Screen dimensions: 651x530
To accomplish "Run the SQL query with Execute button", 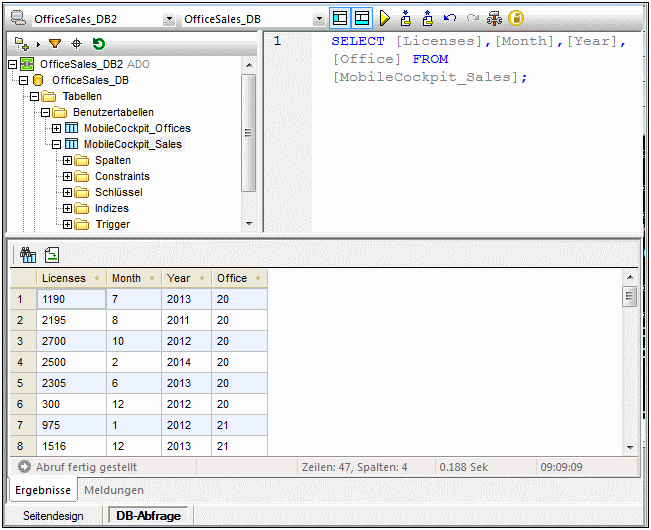I will click(384, 18).
